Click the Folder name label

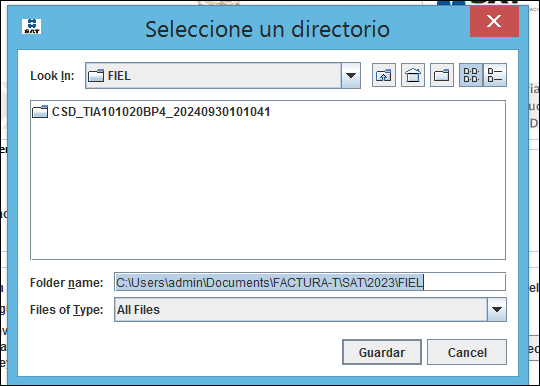(x=66, y=283)
